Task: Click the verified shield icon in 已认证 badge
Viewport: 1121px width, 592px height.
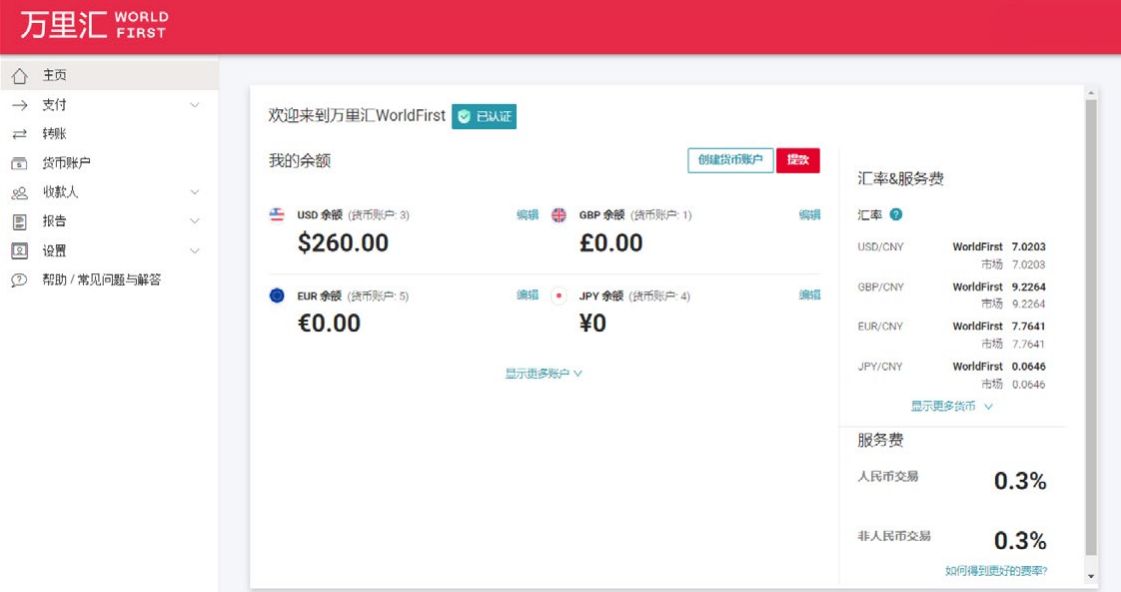Action: [x=464, y=117]
